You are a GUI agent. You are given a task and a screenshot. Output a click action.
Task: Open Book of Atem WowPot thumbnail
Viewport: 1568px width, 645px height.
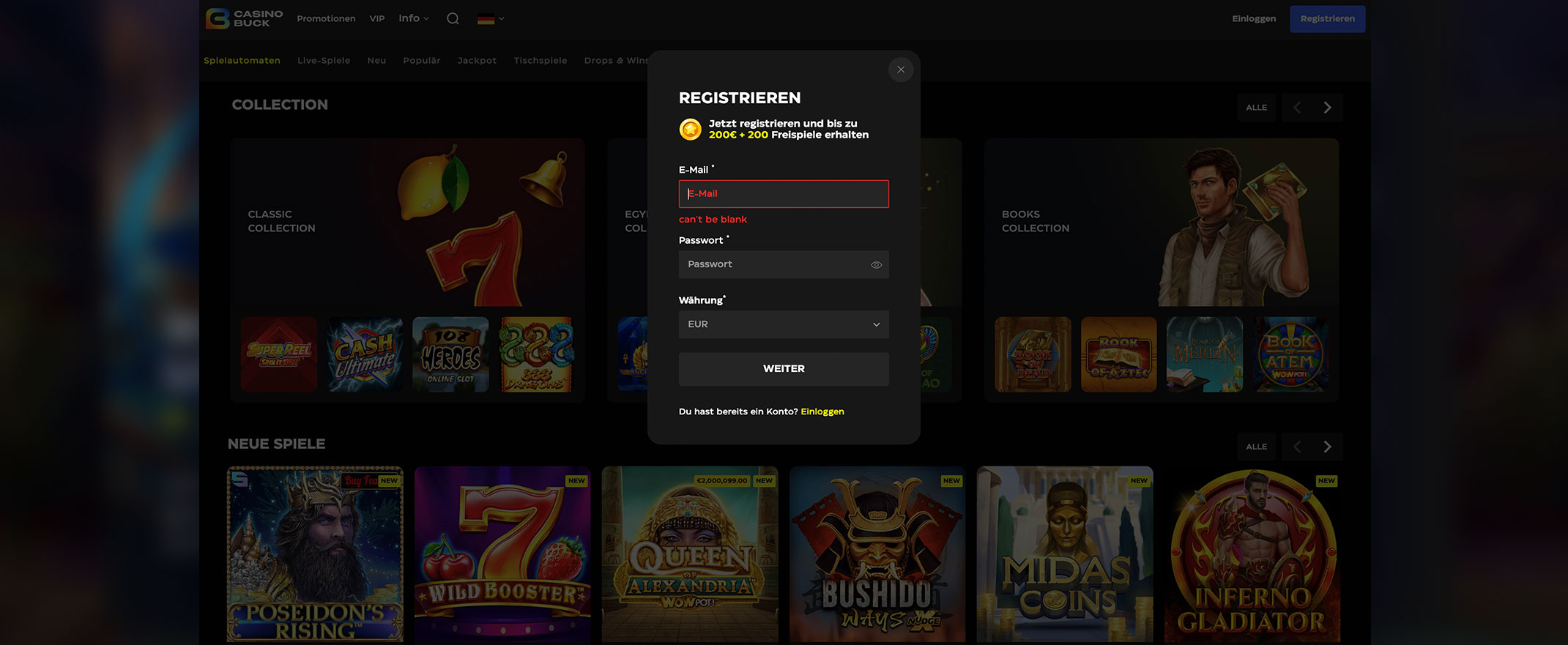1290,354
